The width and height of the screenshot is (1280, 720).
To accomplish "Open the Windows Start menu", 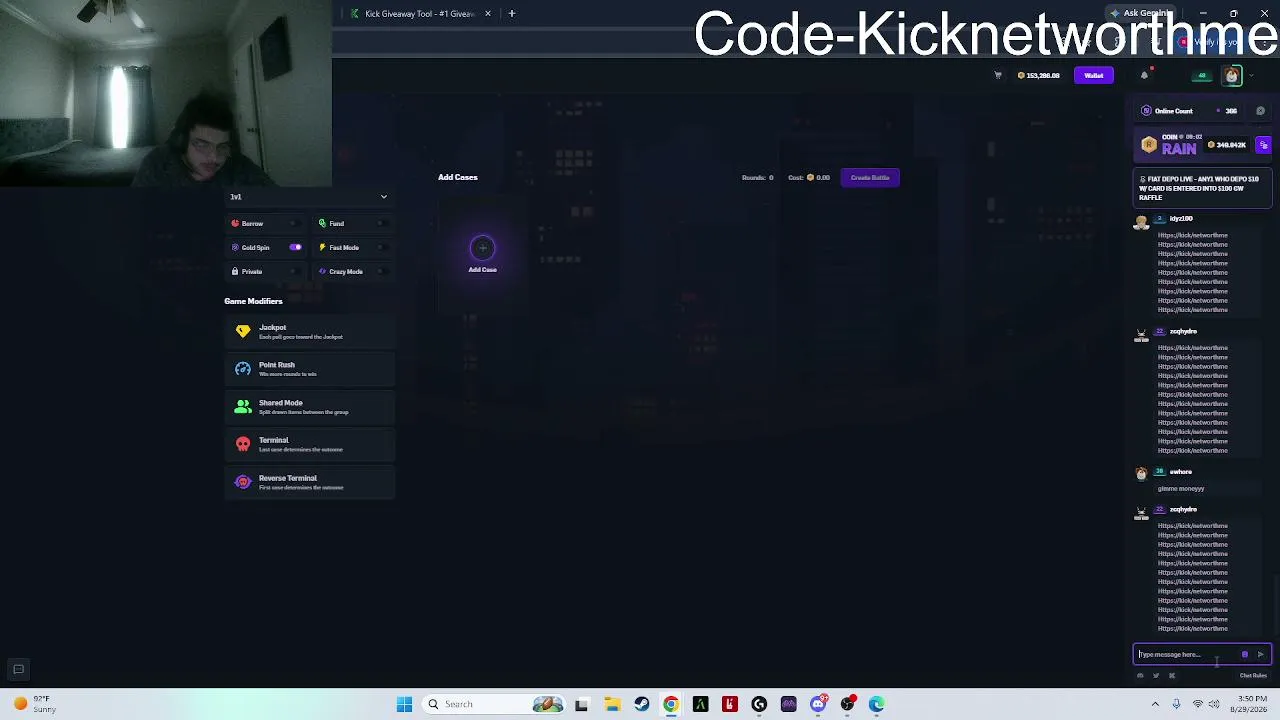I will pyautogui.click(x=404, y=704).
